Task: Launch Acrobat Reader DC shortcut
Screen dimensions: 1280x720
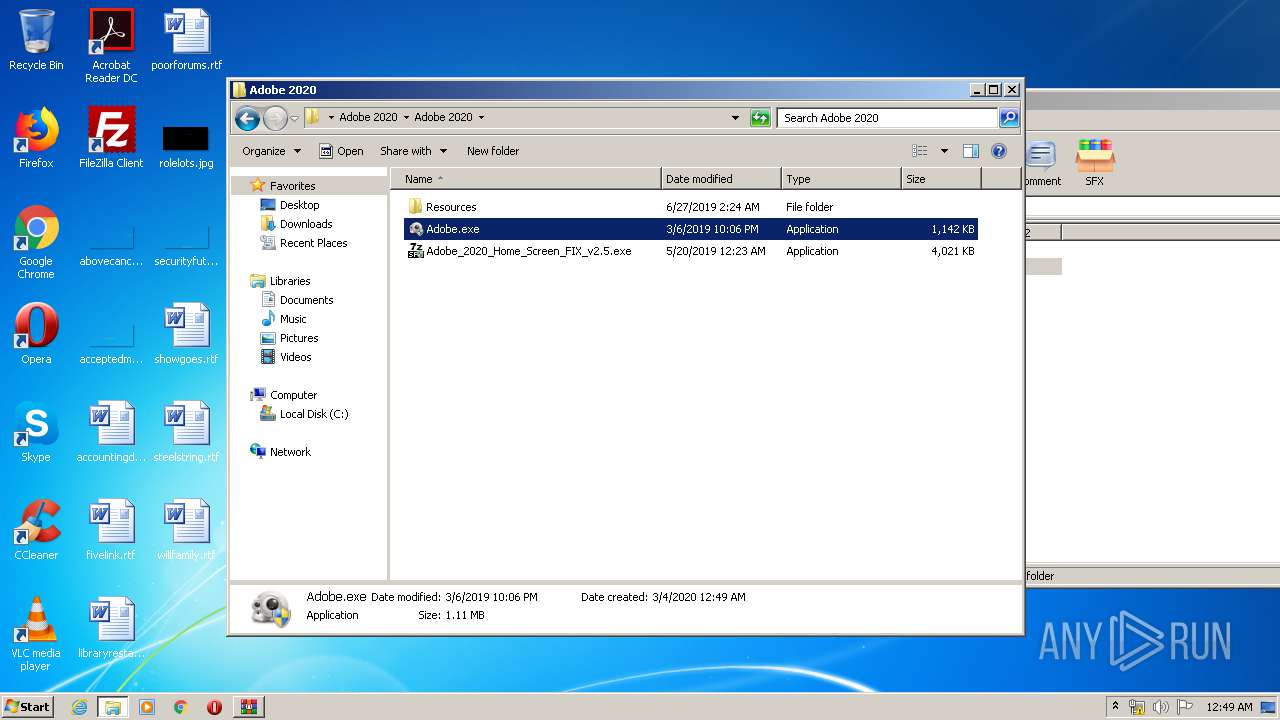Action: coord(111,46)
